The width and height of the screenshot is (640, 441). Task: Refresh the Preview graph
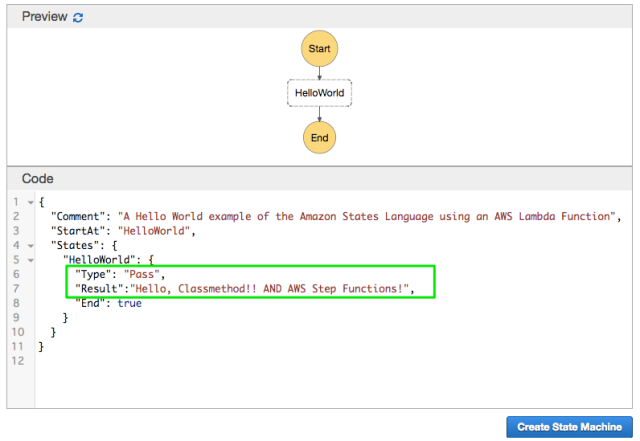coord(78,17)
